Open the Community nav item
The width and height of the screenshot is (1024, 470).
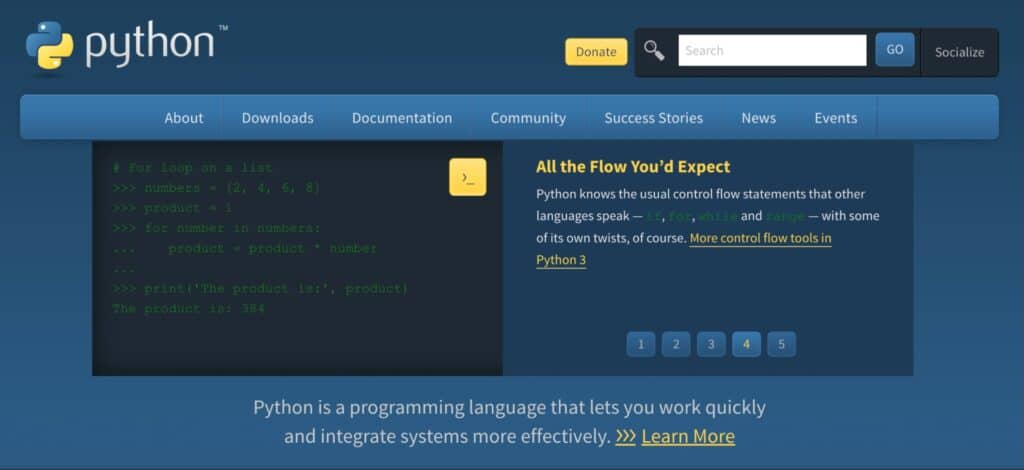528,118
